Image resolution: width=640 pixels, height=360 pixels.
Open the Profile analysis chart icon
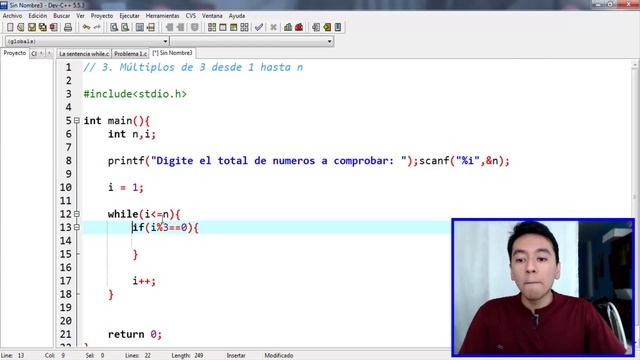tap(288, 27)
